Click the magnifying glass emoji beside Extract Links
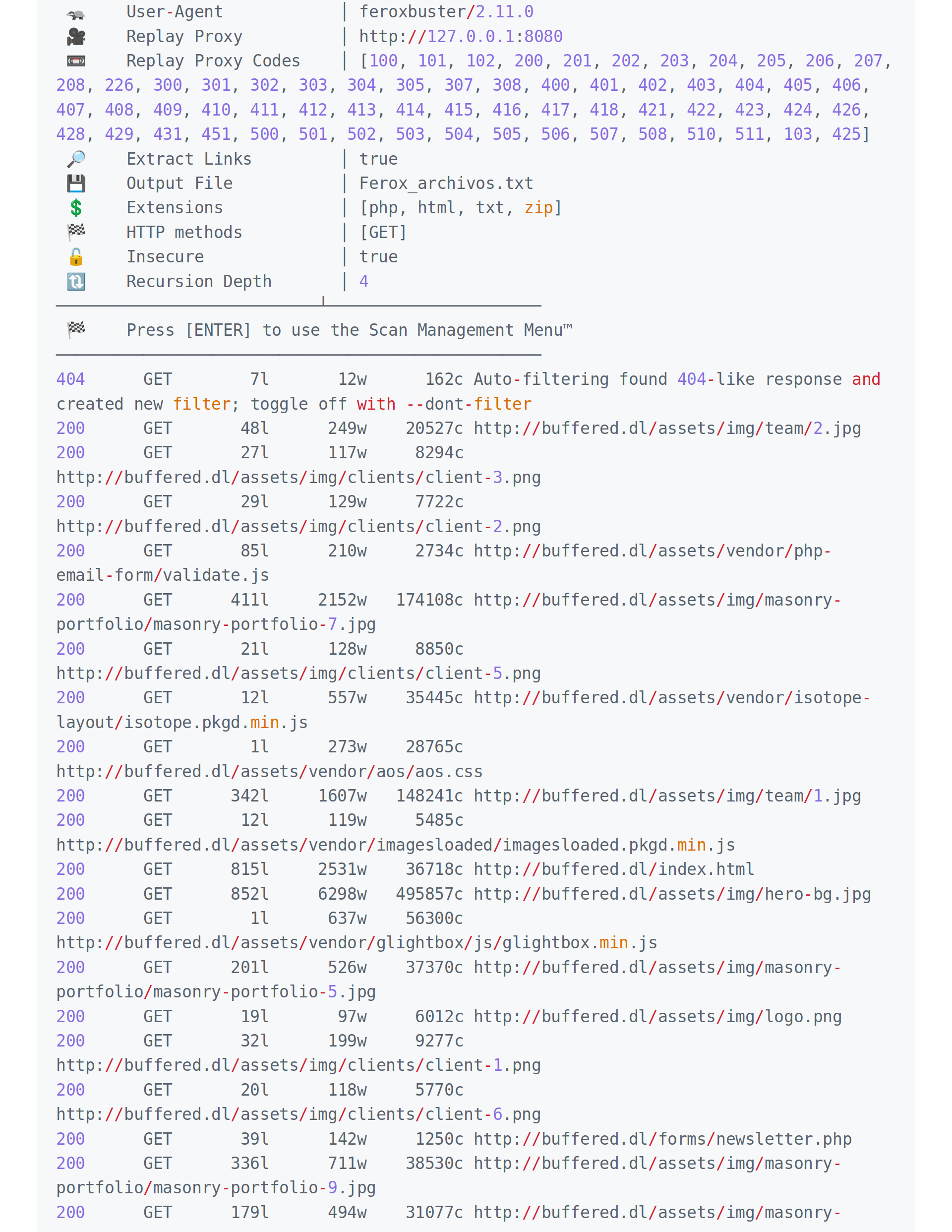 coord(75,159)
